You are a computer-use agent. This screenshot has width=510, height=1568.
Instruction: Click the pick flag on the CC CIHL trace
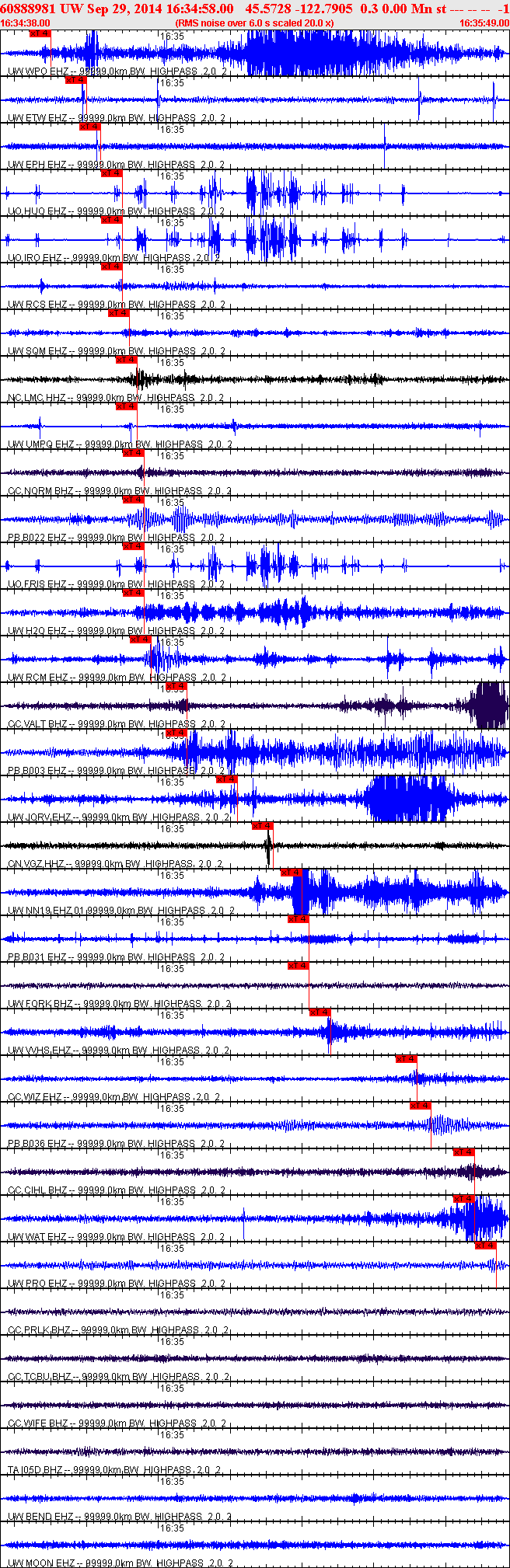[464, 1152]
